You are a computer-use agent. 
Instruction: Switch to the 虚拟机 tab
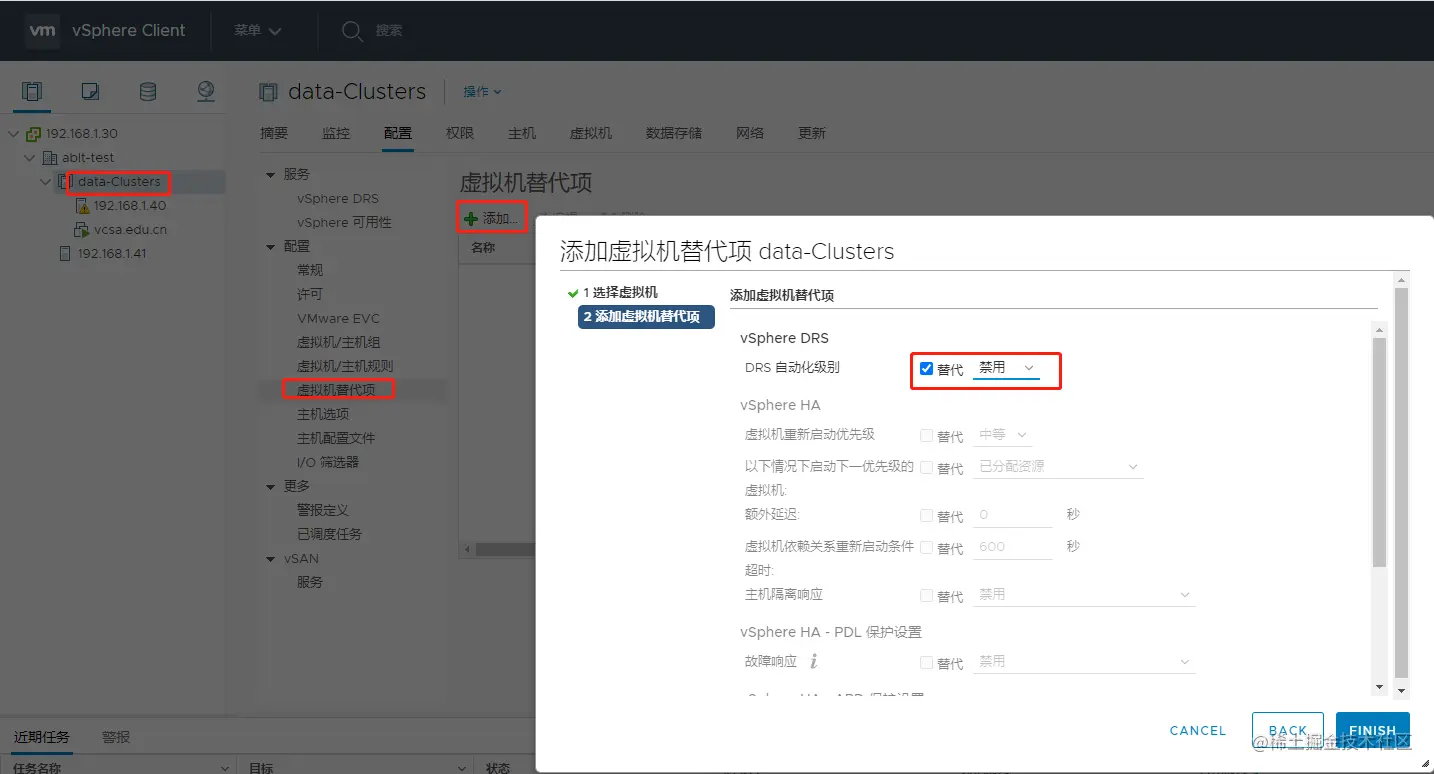(x=591, y=133)
